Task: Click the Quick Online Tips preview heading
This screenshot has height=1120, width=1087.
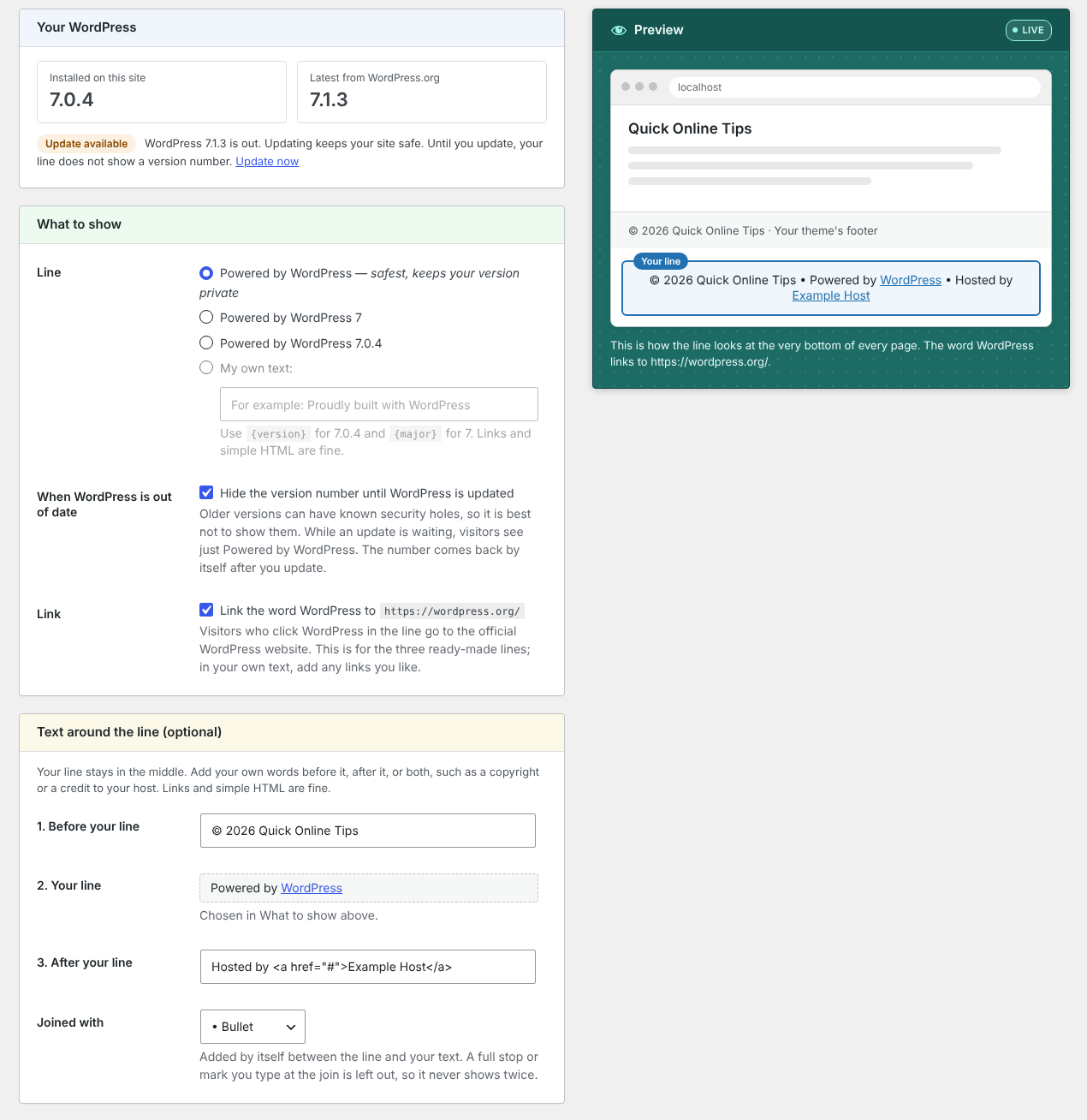Action: coord(690,128)
